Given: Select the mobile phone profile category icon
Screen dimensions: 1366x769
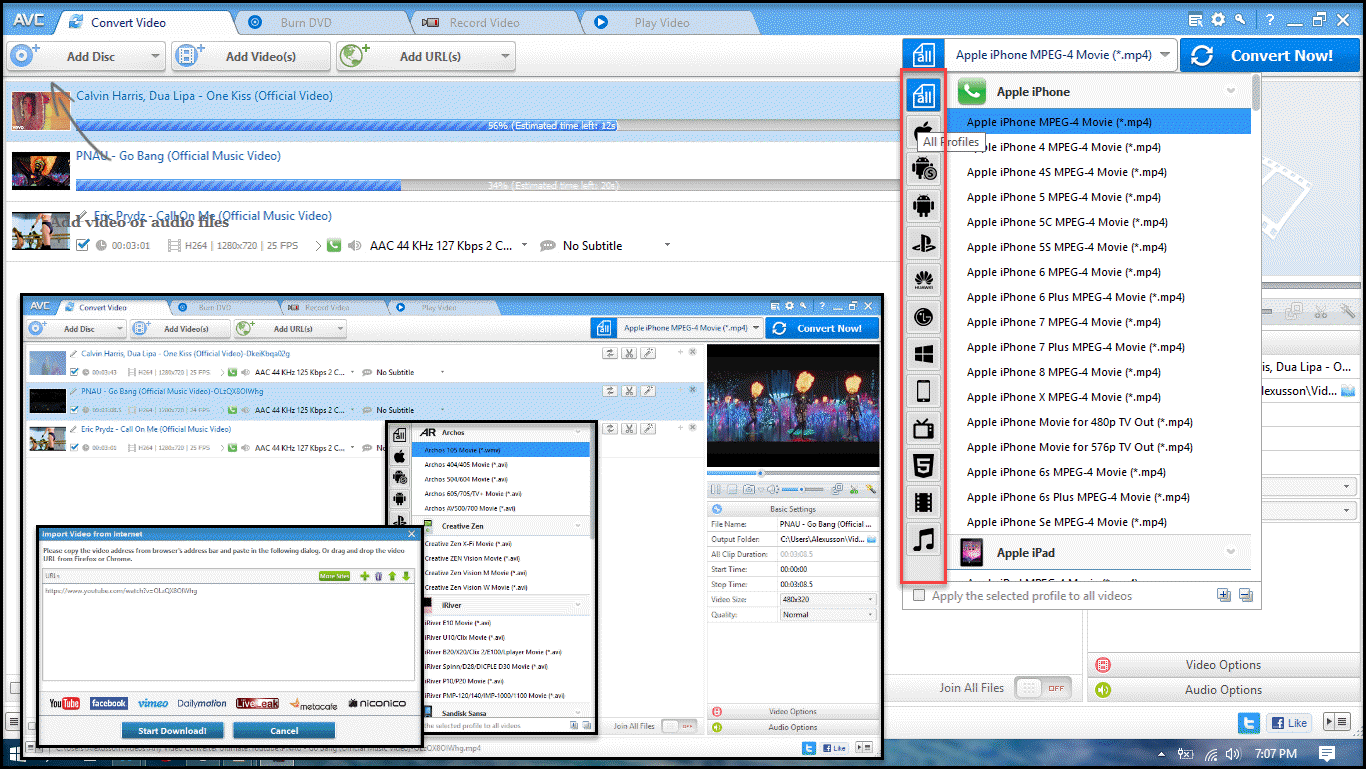Looking at the screenshot, I should tap(924, 391).
